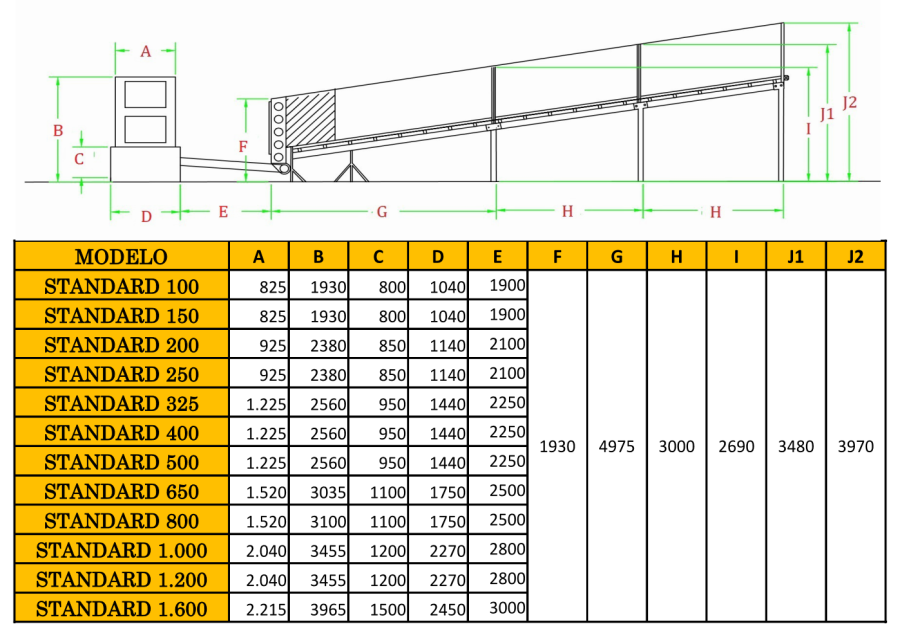This screenshot has height=631, width=900.
Task: Select the 2690 value in column I
Action: point(736,447)
